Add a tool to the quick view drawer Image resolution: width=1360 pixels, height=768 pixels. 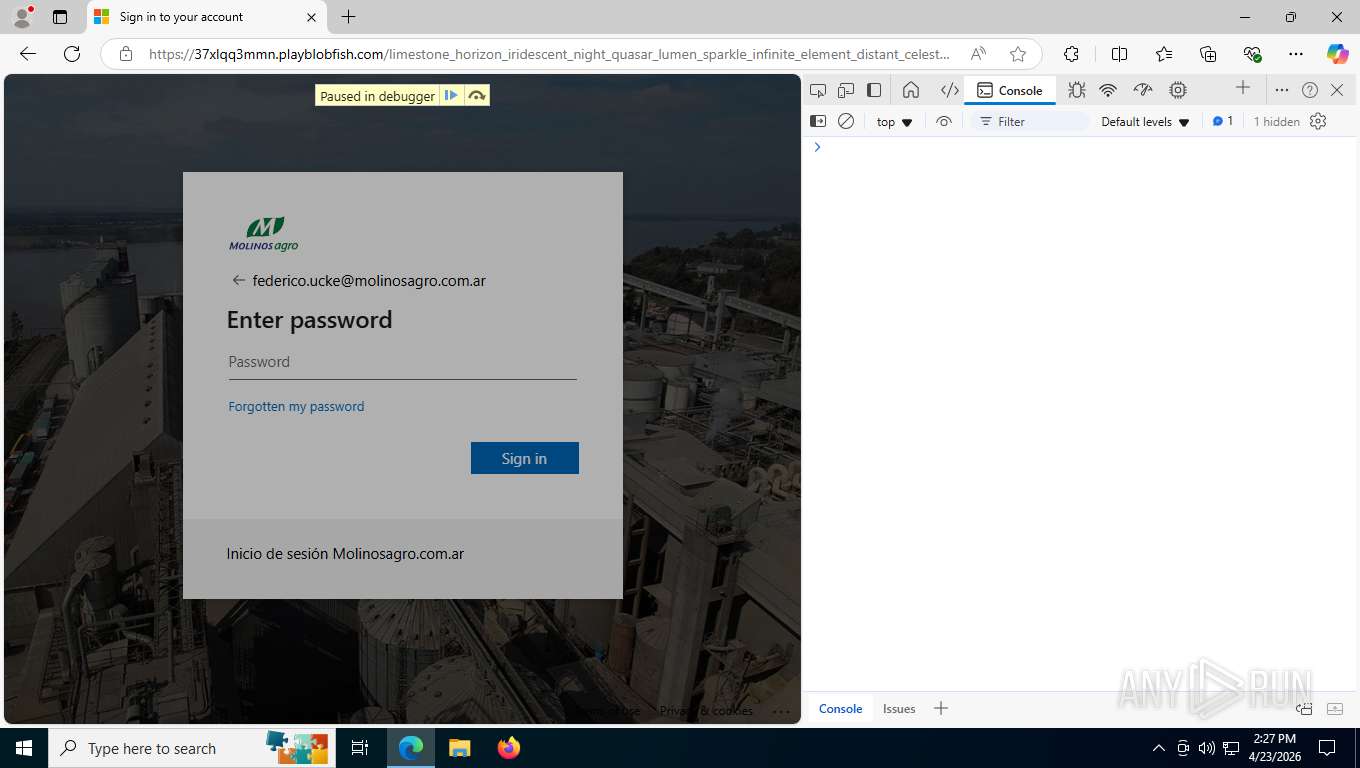click(x=941, y=708)
